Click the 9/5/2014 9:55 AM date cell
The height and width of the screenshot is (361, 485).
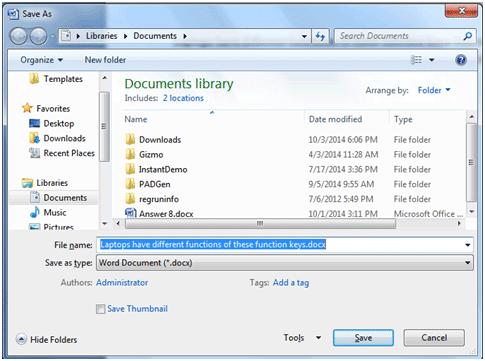tap(341, 184)
